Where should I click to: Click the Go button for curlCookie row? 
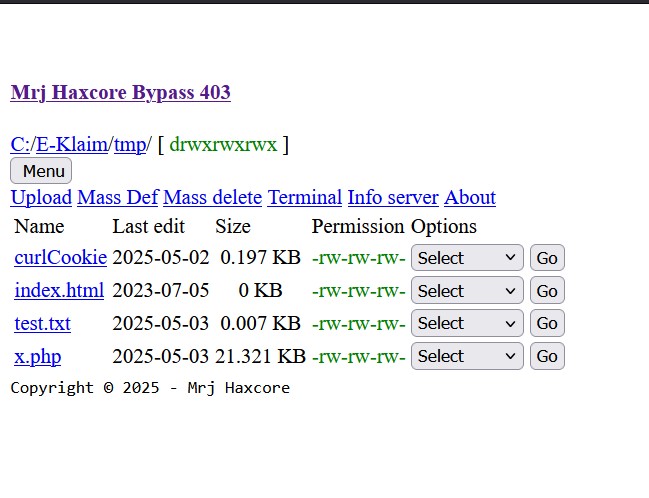547,257
